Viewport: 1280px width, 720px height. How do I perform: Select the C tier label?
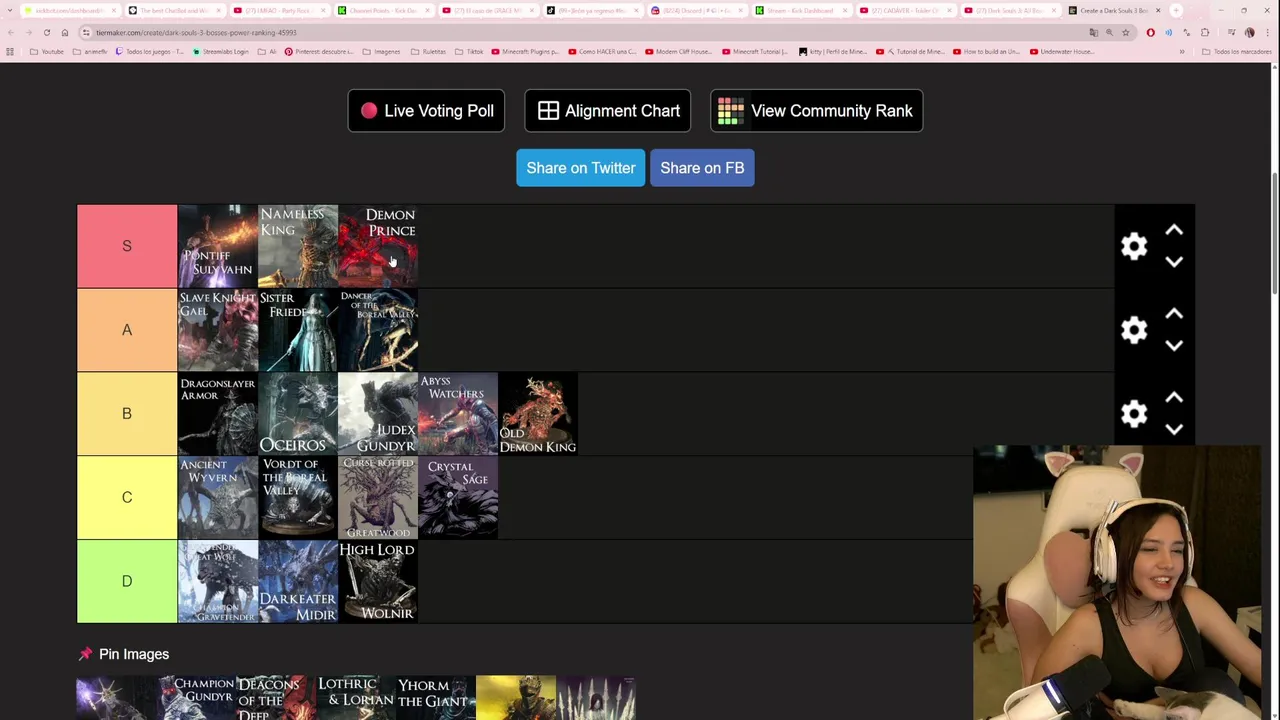[127, 498]
